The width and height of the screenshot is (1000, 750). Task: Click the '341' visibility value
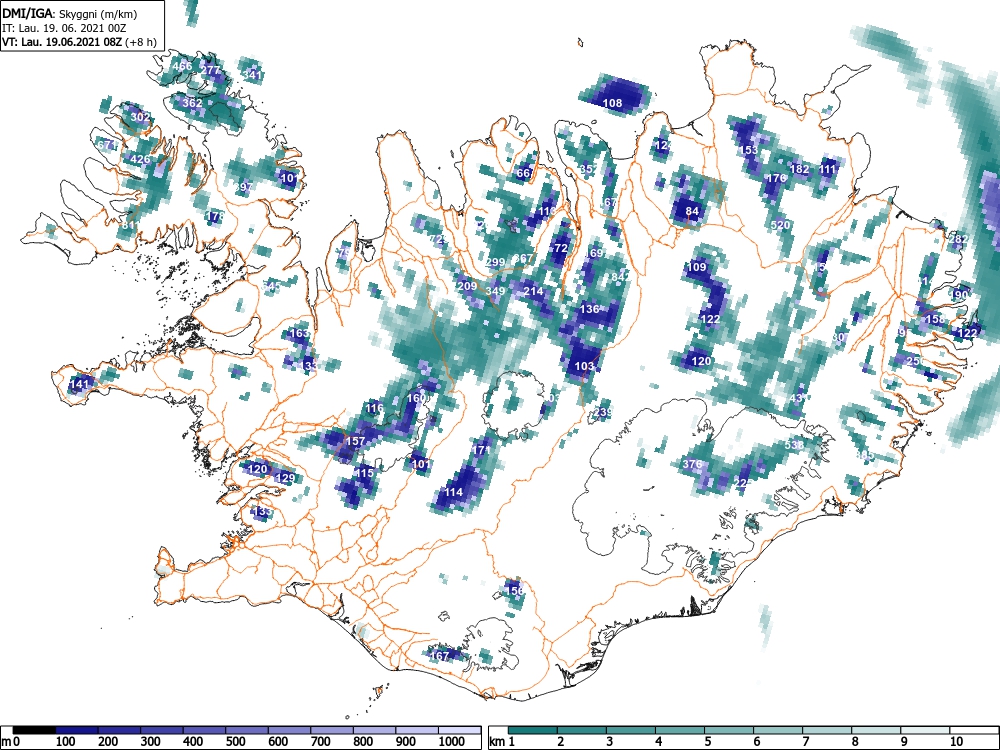(252, 75)
